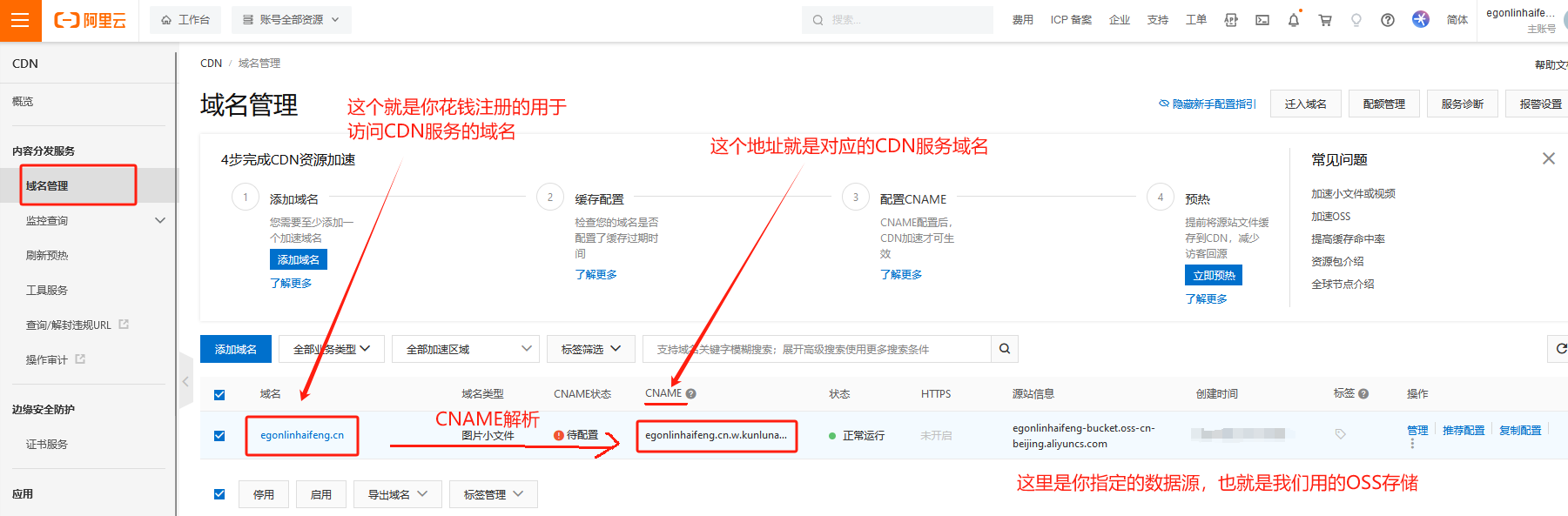The height and width of the screenshot is (516, 1568).
Task: Open the shopping cart
Action: (1324, 20)
